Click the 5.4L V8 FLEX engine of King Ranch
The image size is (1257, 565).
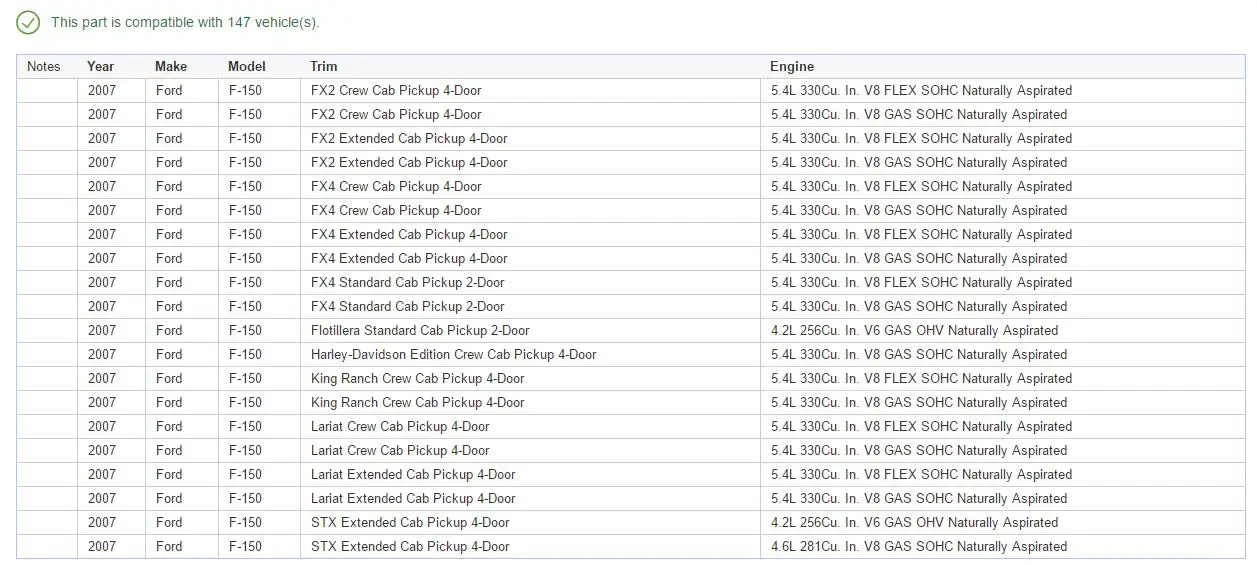pos(921,378)
